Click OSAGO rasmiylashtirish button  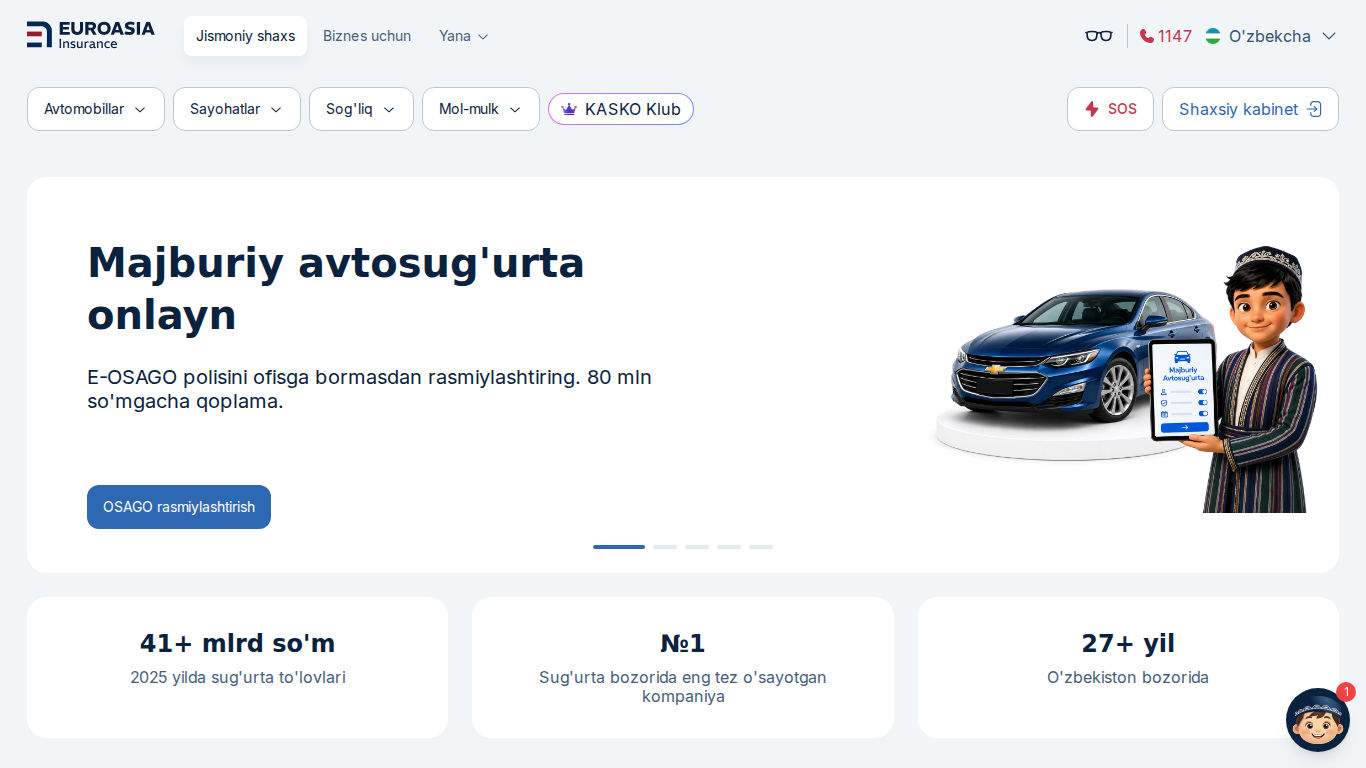pos(179,507)
